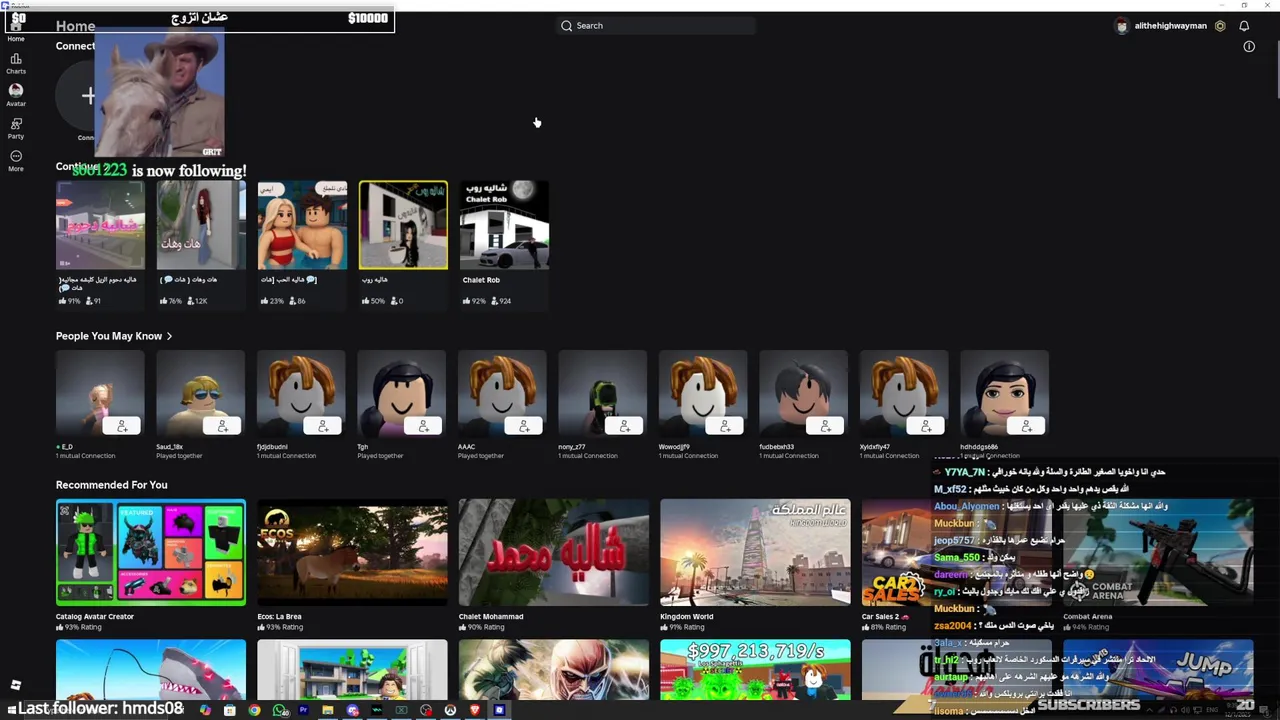Screen dimensions: 1280x720
Task: Add fudbebxh33 as a connection
Action: [x=825, y=427]
